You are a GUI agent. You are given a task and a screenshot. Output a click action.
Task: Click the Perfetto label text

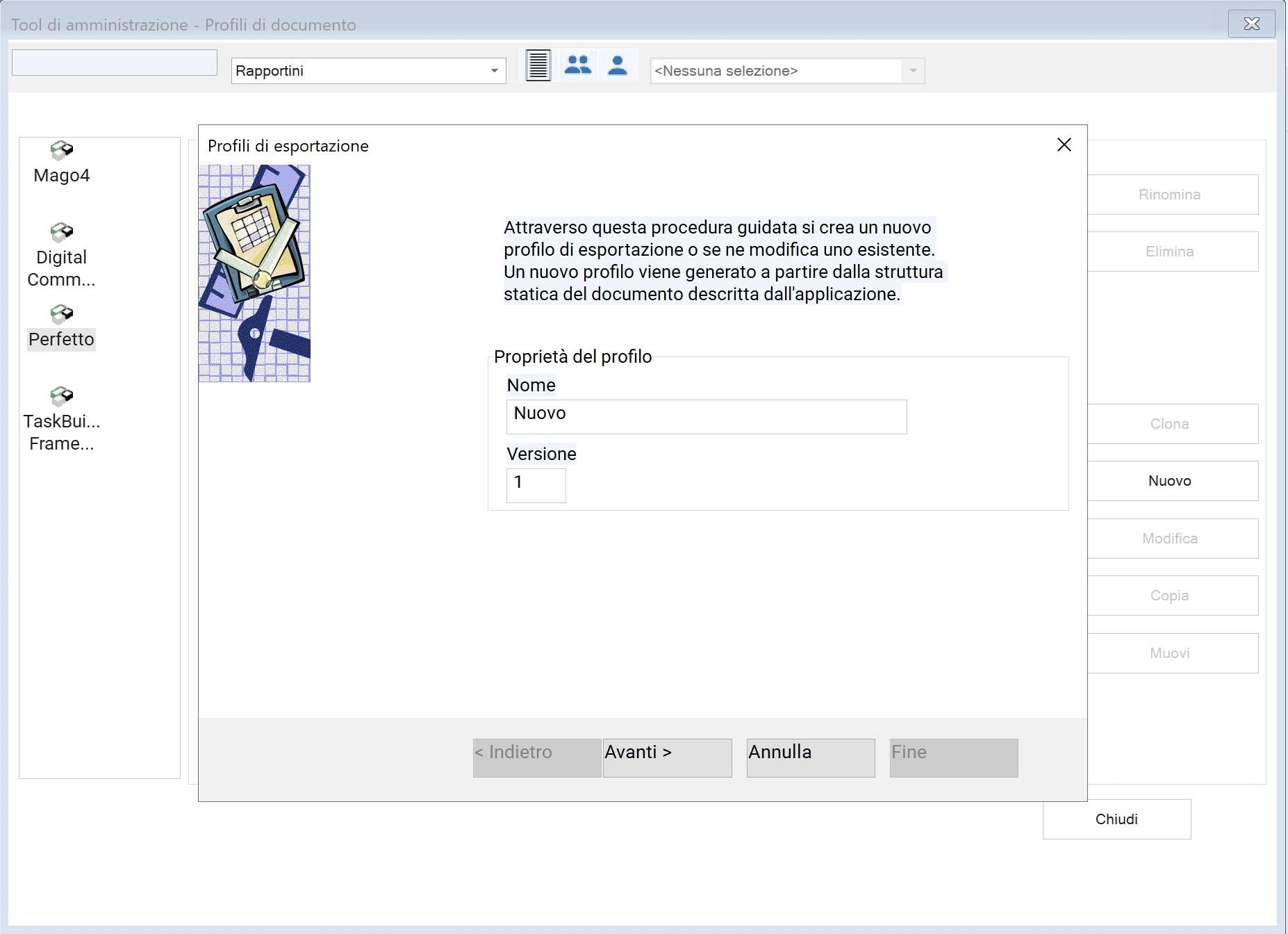point(61,339)
